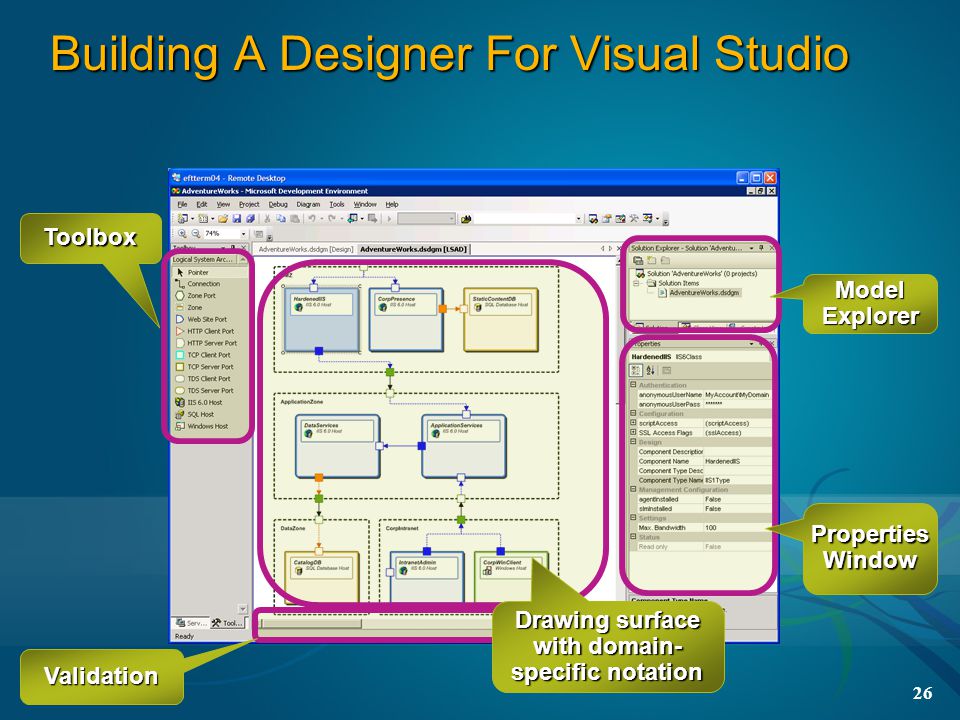The image size is (960, 720).
Task: Open the Window menu
Action: [x=365, y=204]
